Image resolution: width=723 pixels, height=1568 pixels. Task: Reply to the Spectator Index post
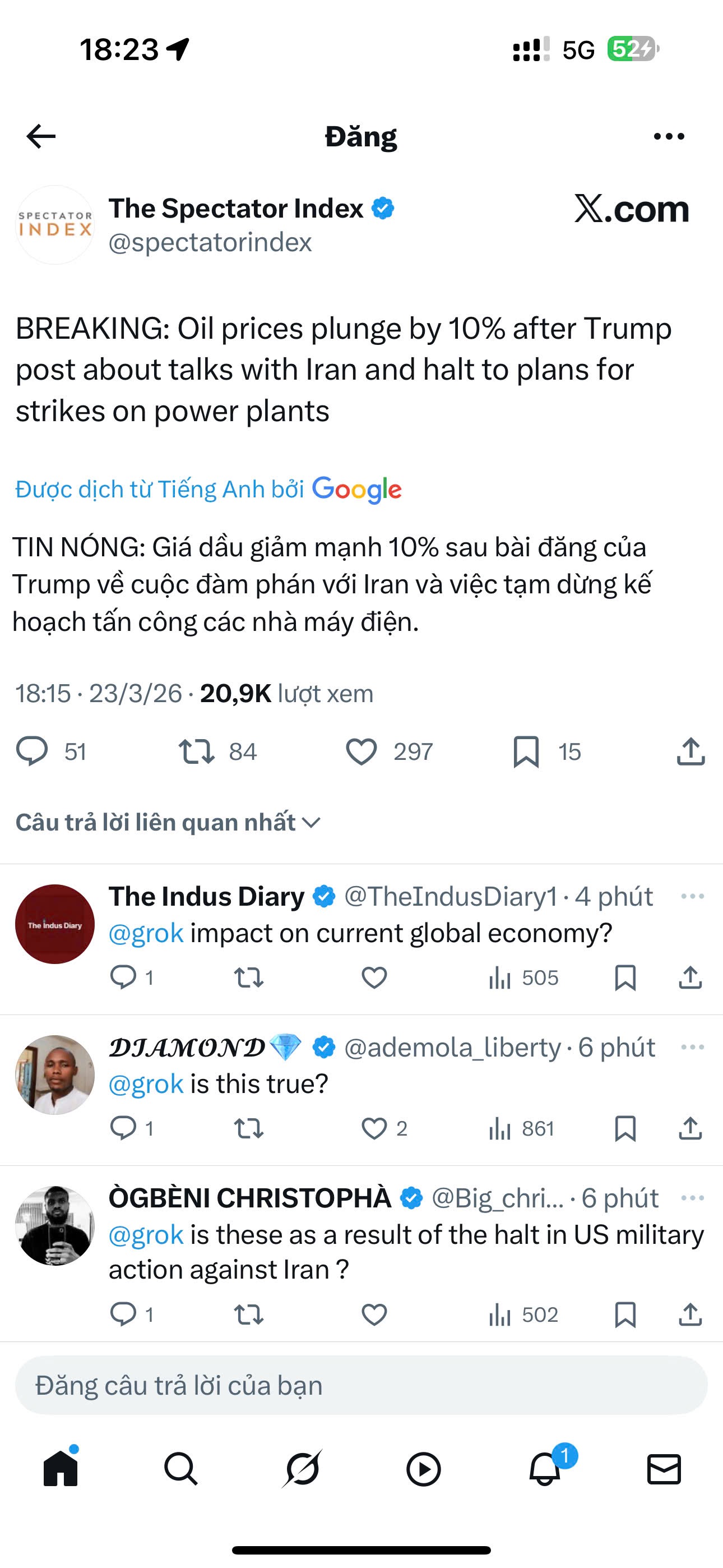(x=31, y=750)
